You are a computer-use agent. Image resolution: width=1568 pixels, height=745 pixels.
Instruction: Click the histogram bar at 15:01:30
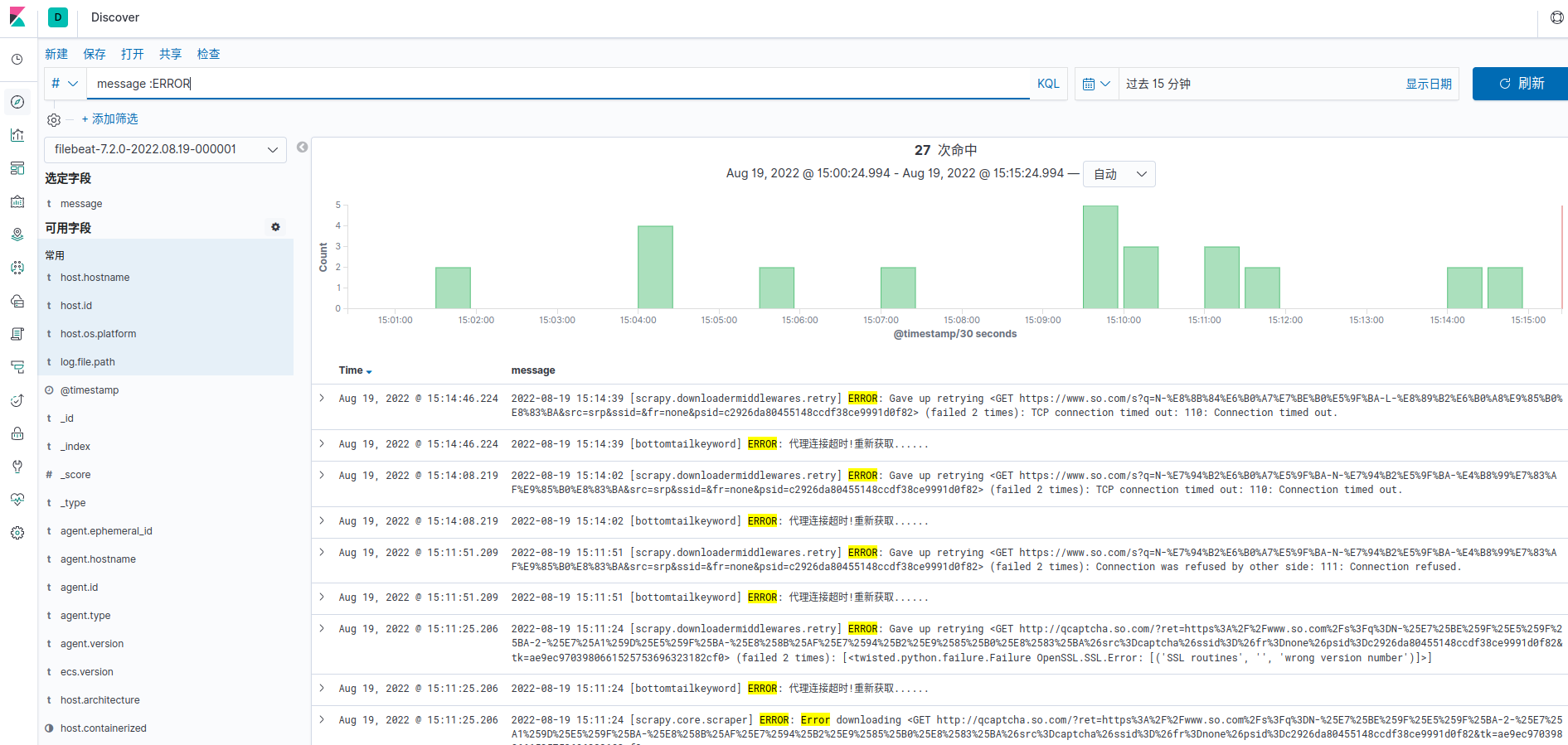453,288
